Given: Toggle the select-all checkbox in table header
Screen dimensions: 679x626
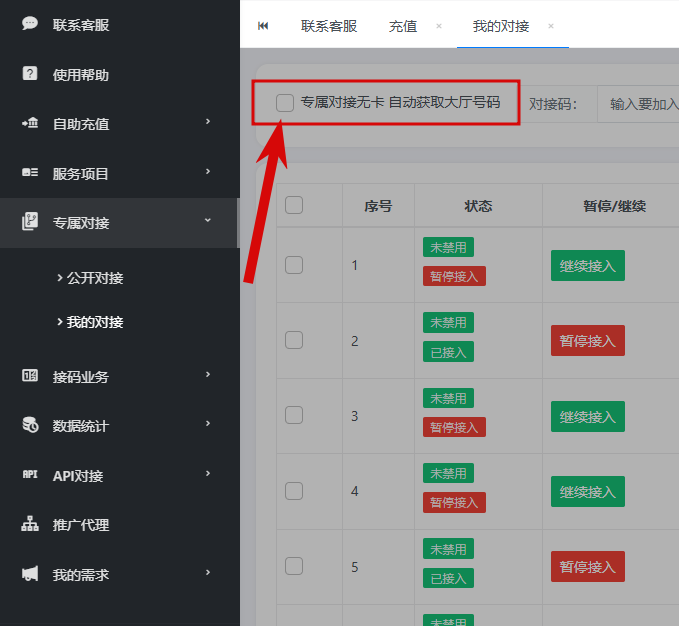Looking at the screenshot, I should pos(294,205).
